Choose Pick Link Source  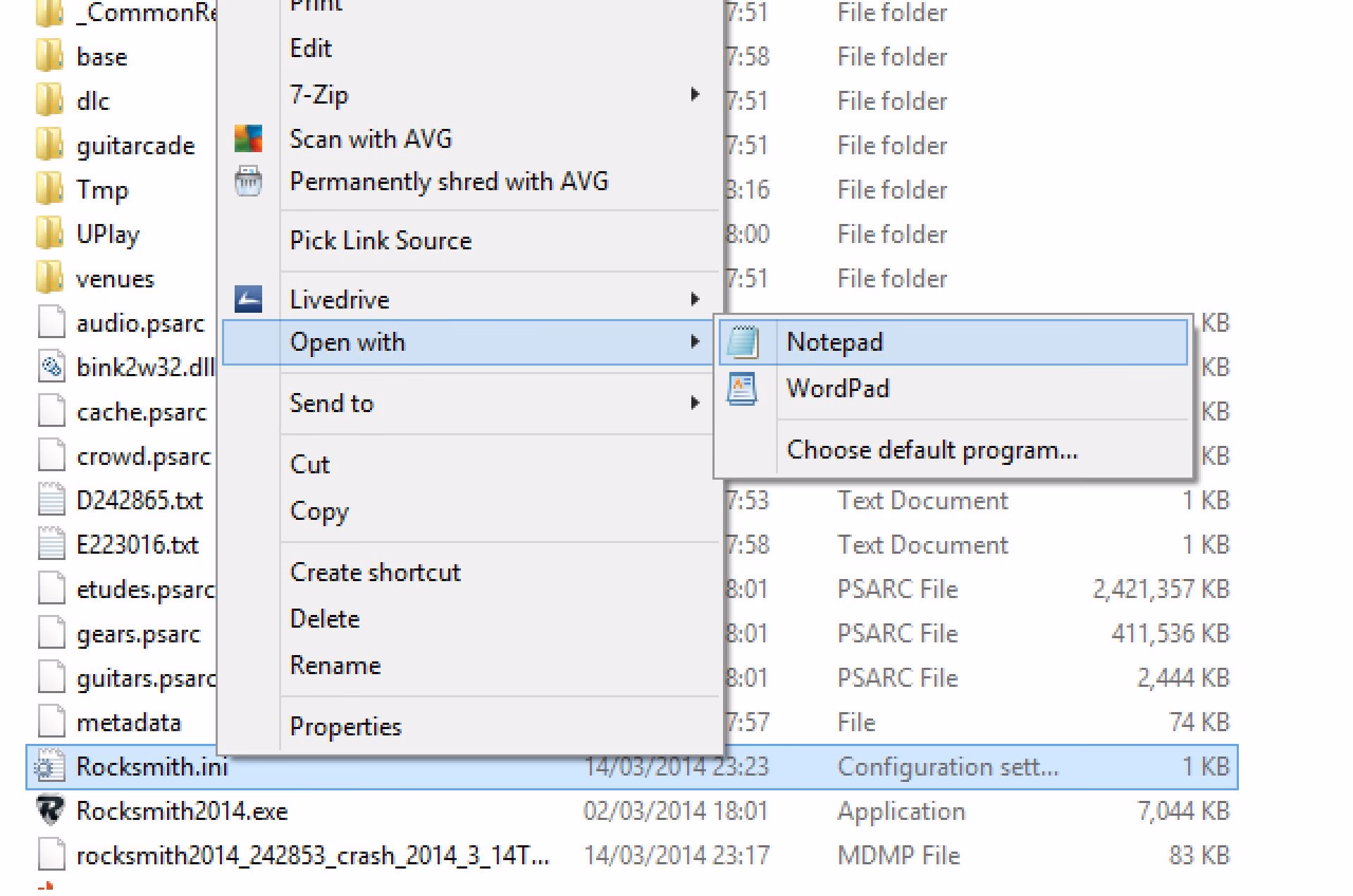(381, 240)
